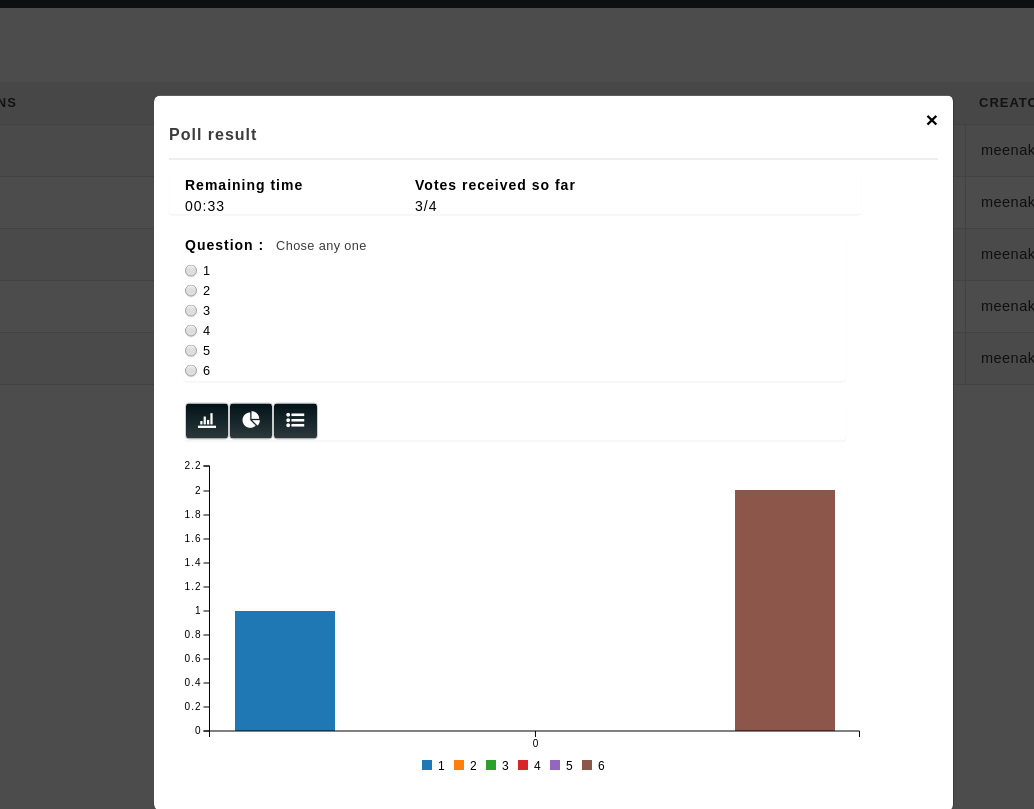Click the 'Poll result' dialog title
The width and height of the screenshot is (1034, 809).
tap(213, 135)
